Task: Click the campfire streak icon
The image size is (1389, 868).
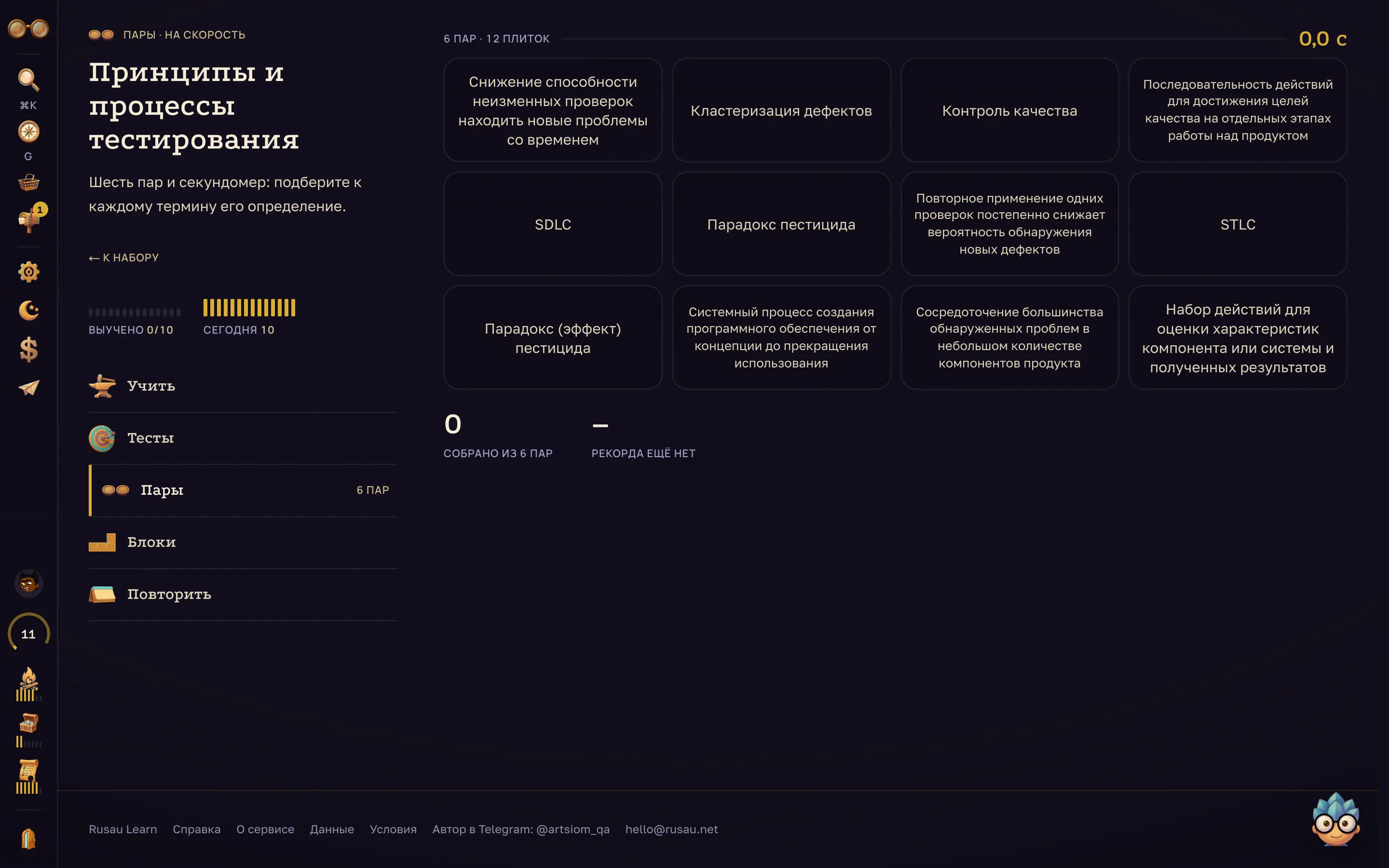Action: pyautogui.click(x=28, y=684)
